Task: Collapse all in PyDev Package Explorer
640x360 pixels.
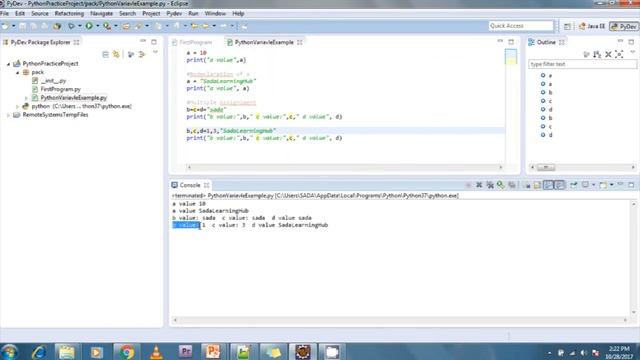Action: tap(105, 54)
